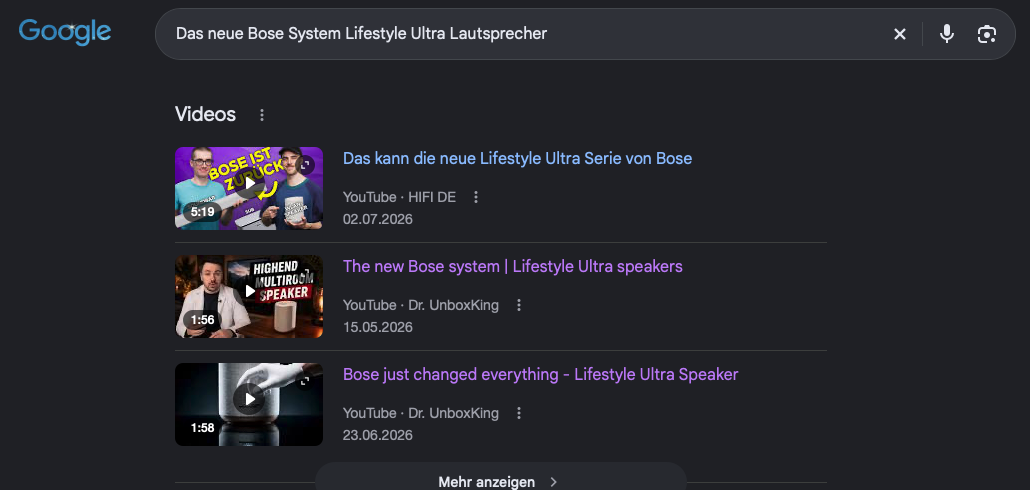The height and width of the screenshot is (490, 1030).
Task: Clear the search query with X icon
Action: [899, 34]
